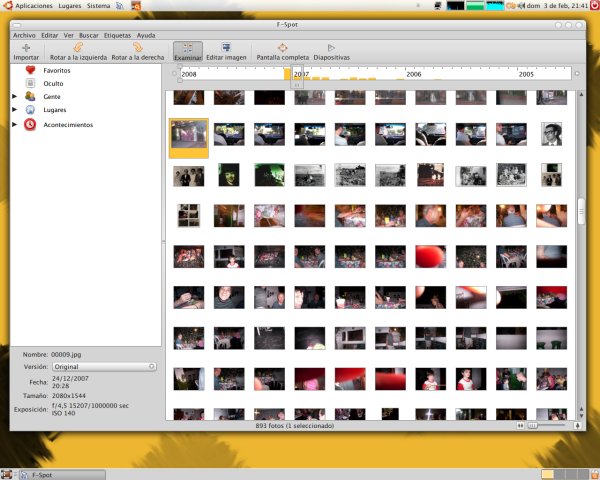Screen dimensions: 600x480
Task: Click the larger thumbnails tree icon
Action: (x=577, y=425)
